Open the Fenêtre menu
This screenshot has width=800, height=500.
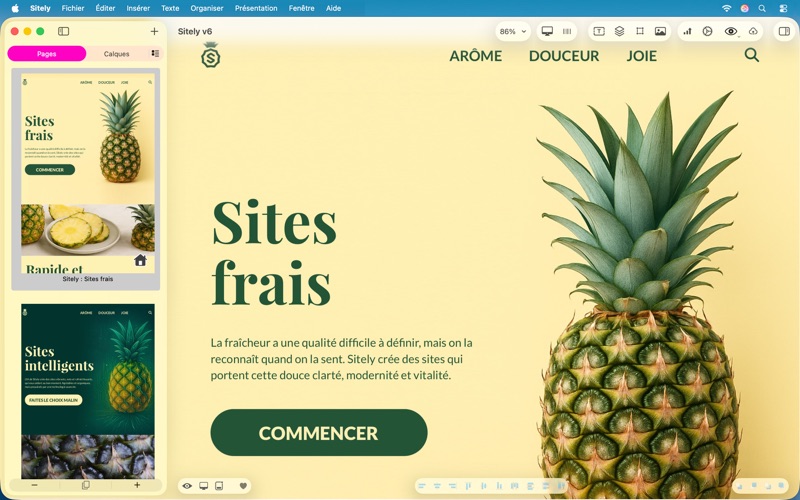pyautogui.click(x=302, y=8)
